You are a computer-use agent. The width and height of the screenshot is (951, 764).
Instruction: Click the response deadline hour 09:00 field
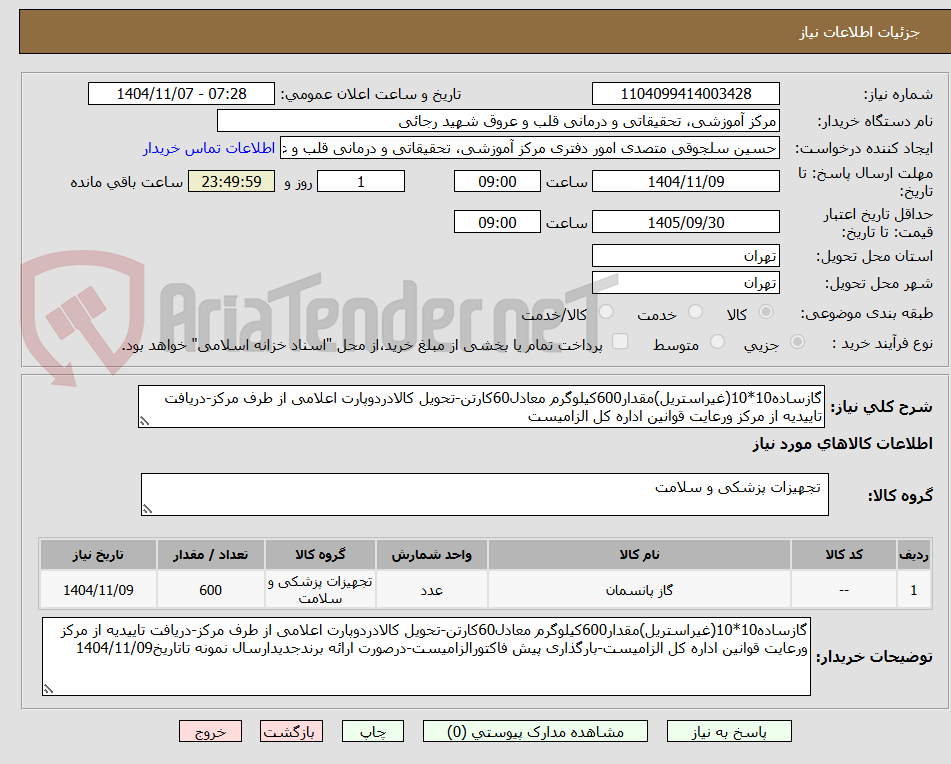point(497,181)
